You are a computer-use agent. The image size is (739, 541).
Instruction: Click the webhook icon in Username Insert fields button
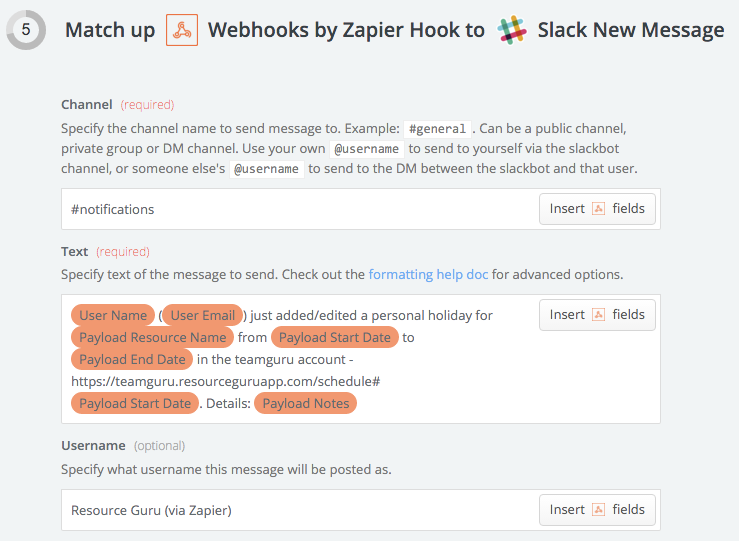(598, 510)
